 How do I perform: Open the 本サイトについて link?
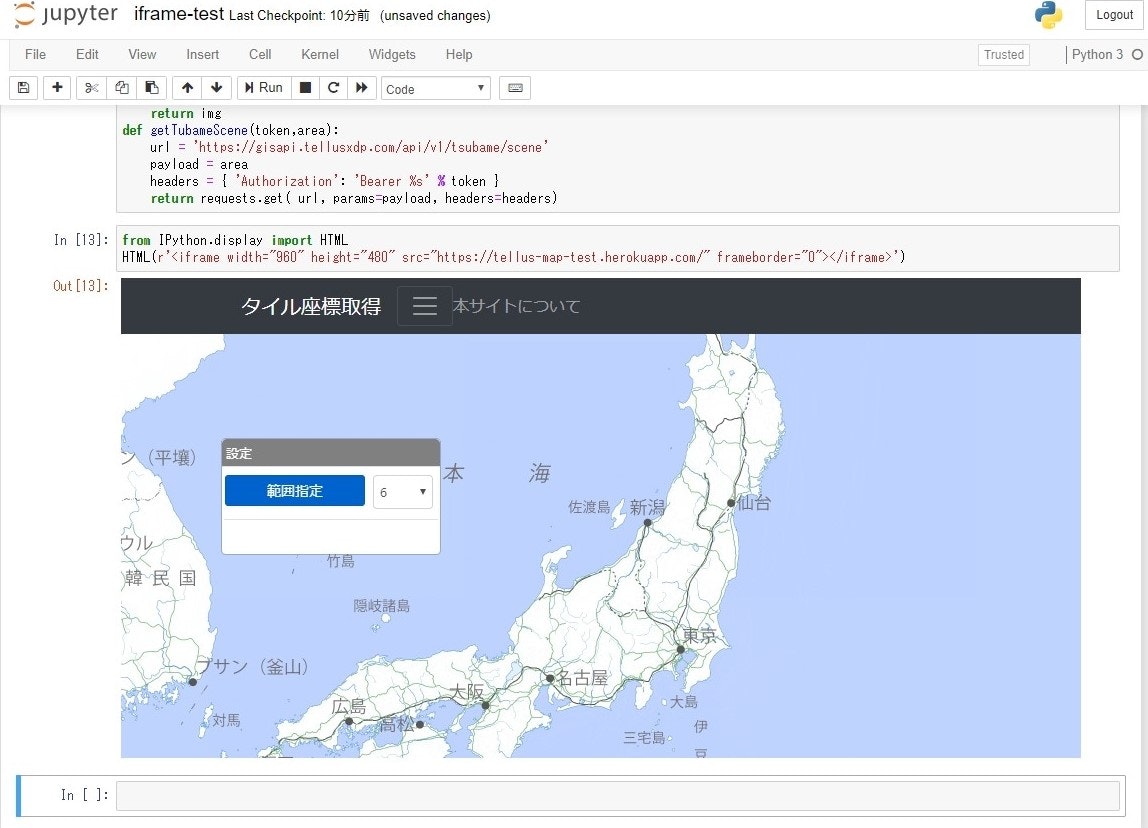pos(516,306)
